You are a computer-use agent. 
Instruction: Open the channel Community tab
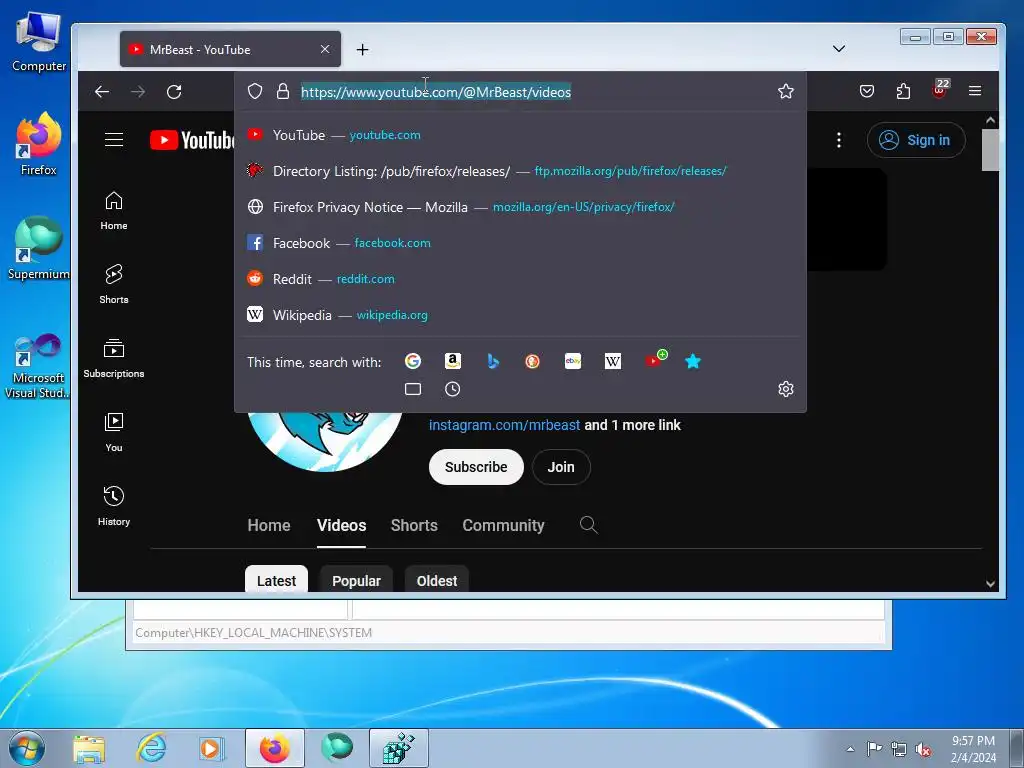pyautogui.click(x=504, y=525)
